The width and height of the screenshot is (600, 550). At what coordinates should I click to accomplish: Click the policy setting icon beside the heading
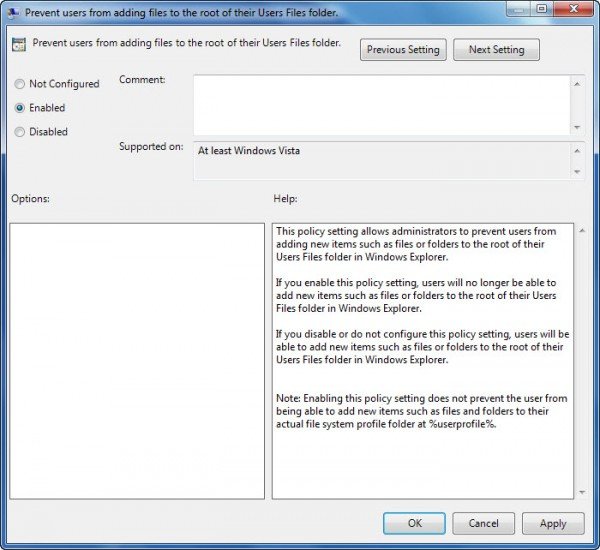click(x=19, y=44)
